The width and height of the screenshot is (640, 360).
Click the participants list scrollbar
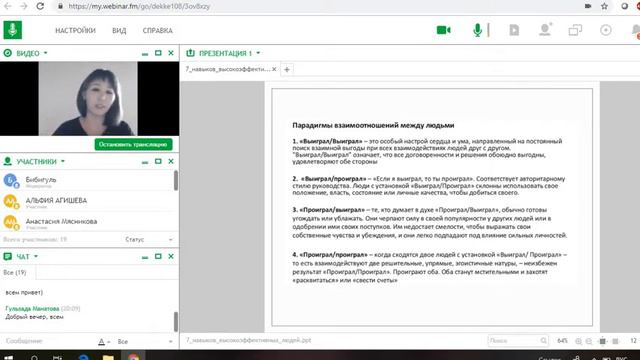click(176, 180)
